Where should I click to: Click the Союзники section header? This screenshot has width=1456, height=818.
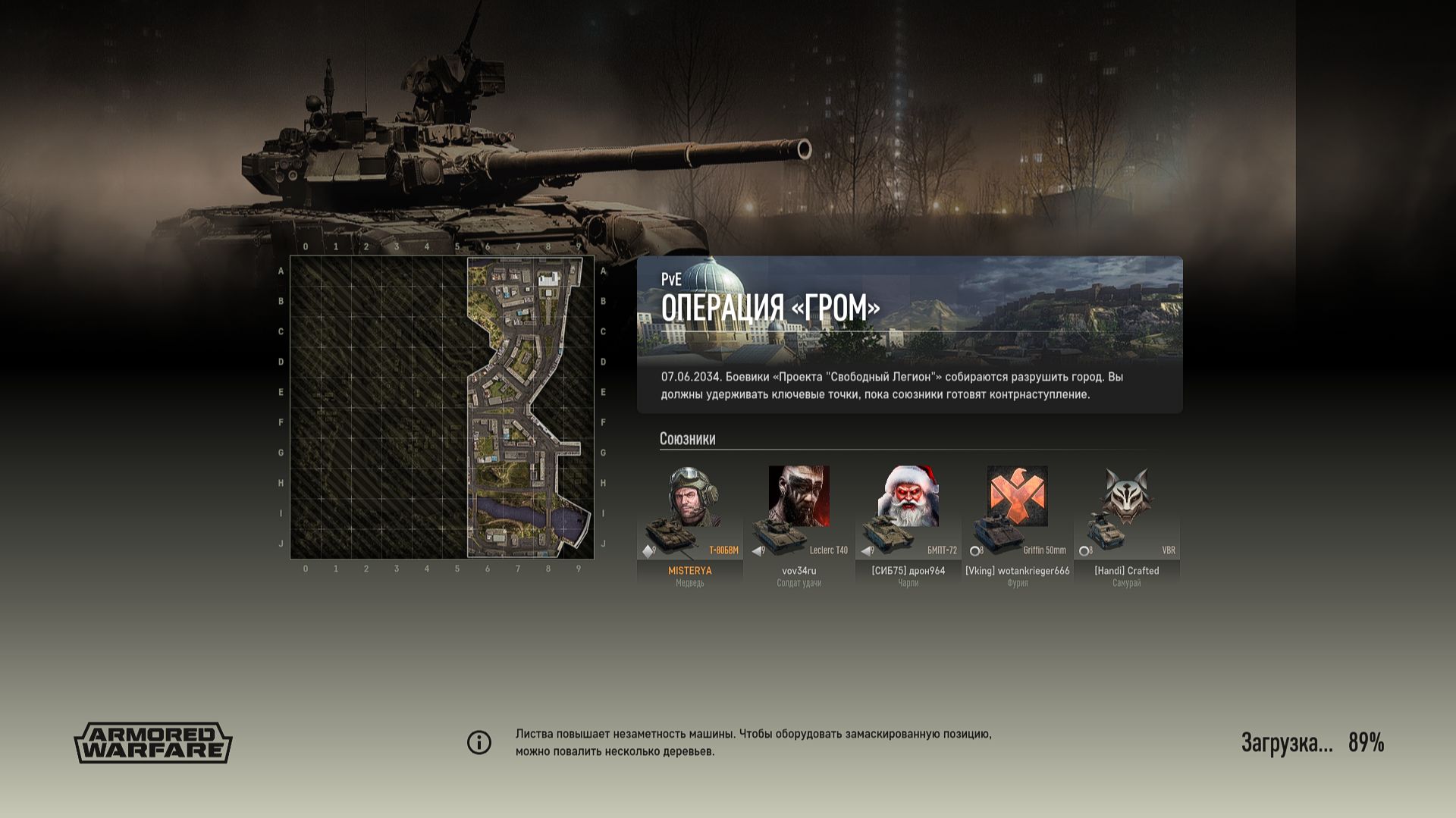pos(687,439)
